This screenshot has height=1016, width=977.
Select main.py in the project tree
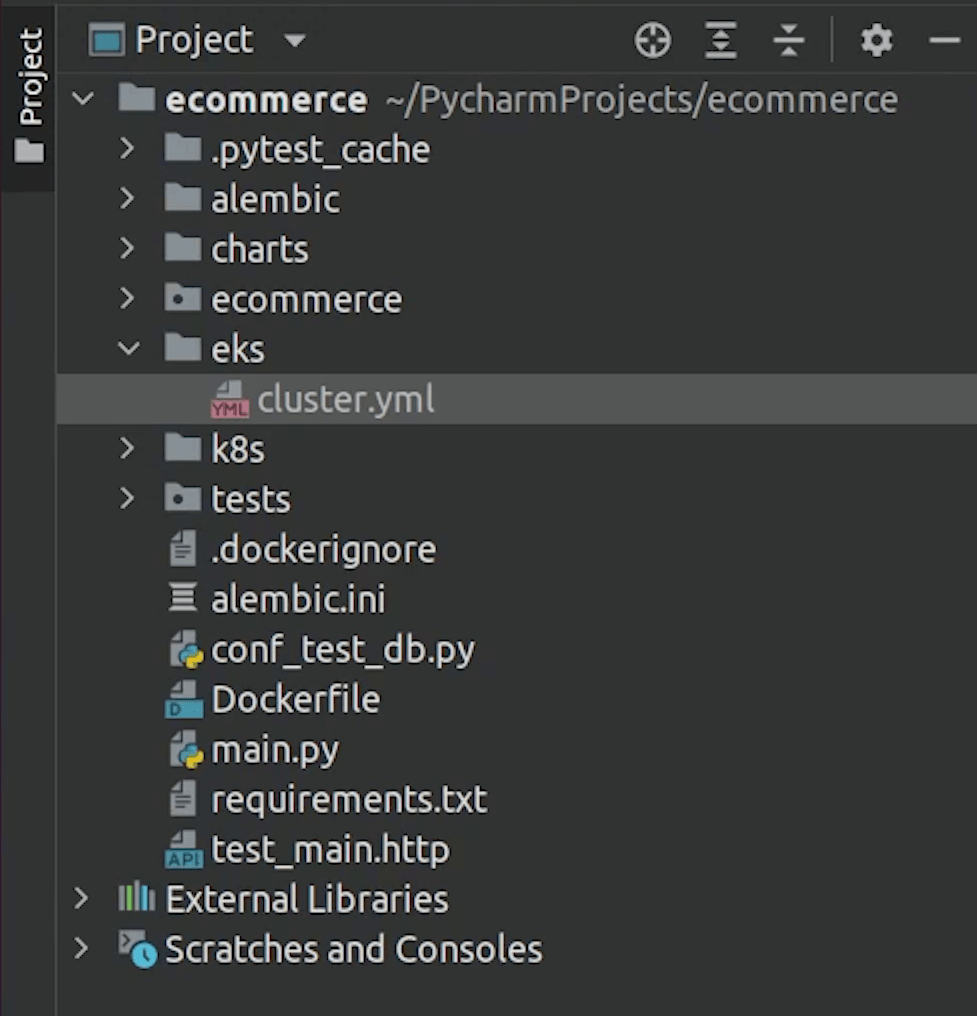pyautogui.click(x=274, y=750)
